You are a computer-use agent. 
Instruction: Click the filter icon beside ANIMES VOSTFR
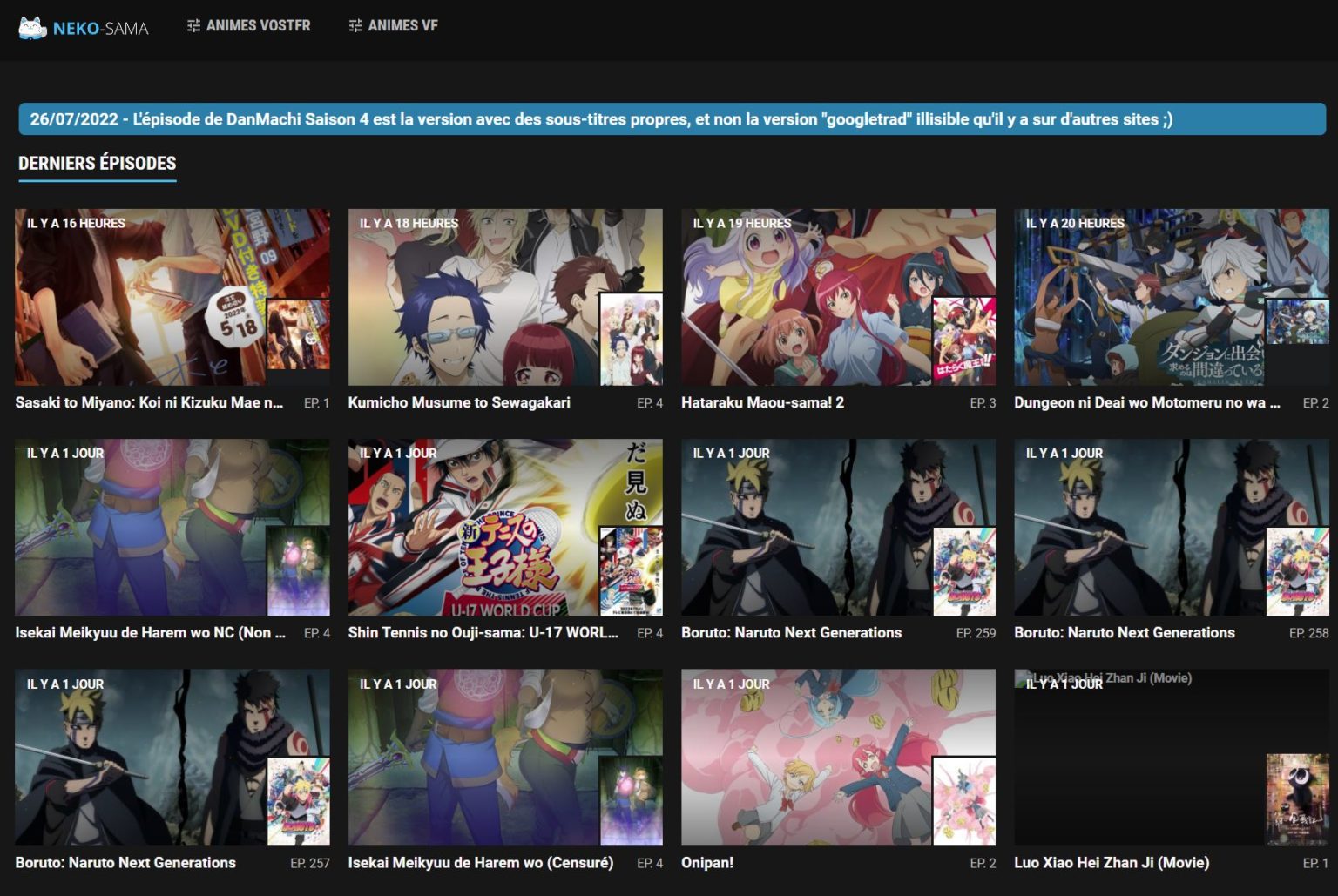click(x=193, y=25)
